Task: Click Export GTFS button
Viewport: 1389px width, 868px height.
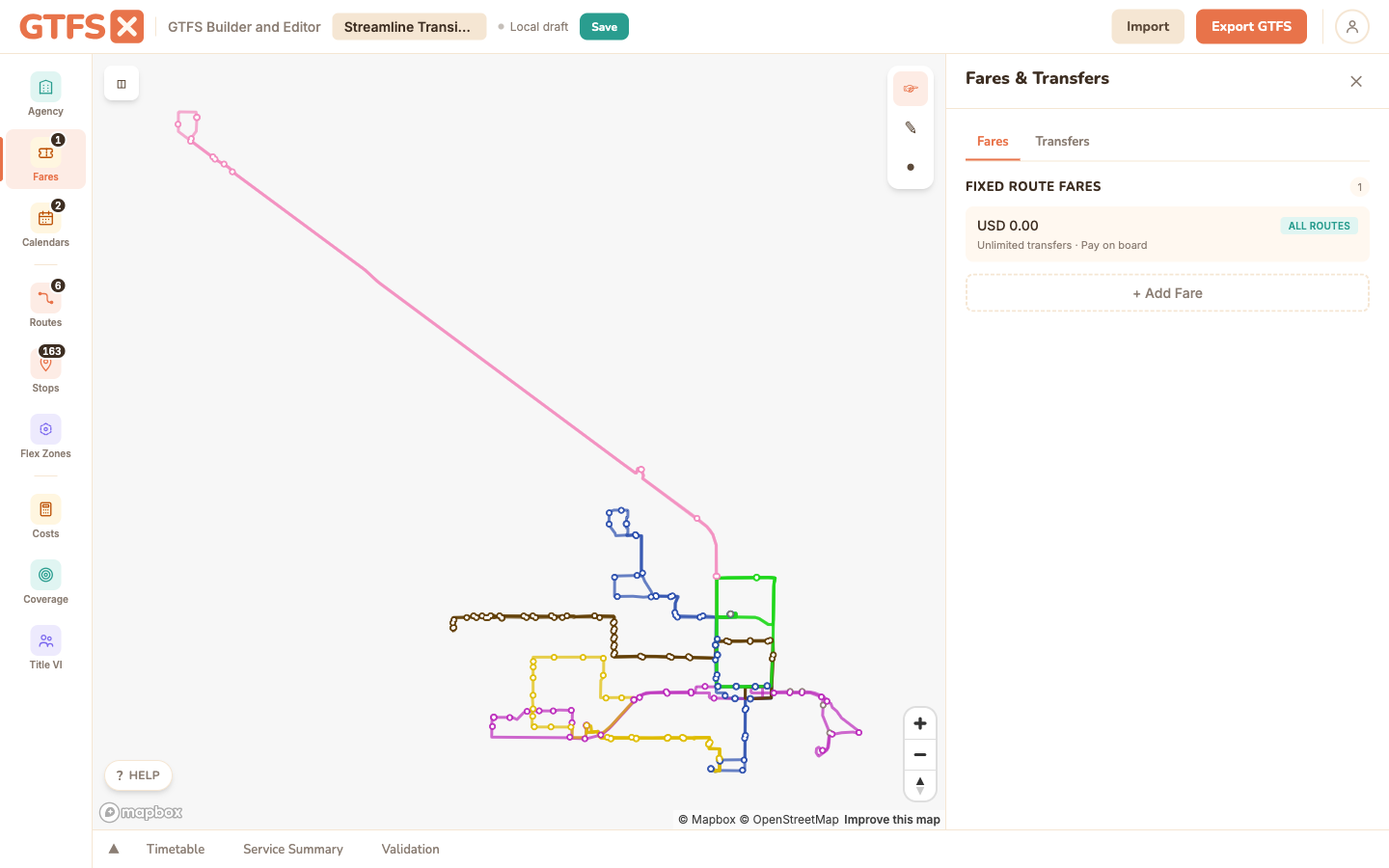Action: (1251, 27)
